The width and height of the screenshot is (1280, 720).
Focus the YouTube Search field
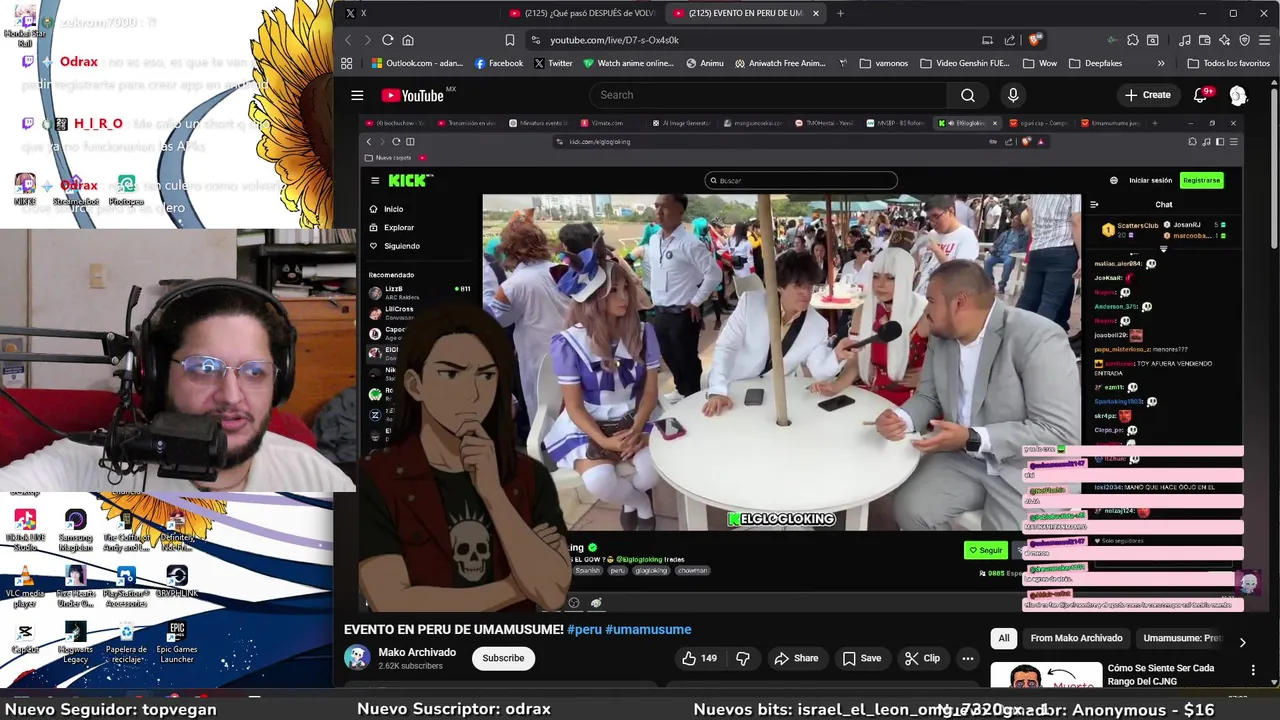click(x=767, y=95)
